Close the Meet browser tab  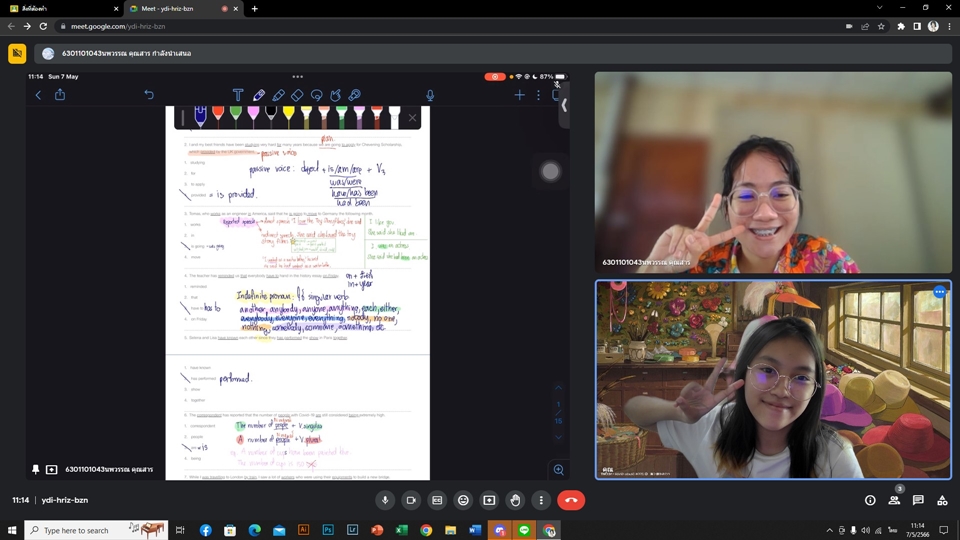click(x=236, y=9)
